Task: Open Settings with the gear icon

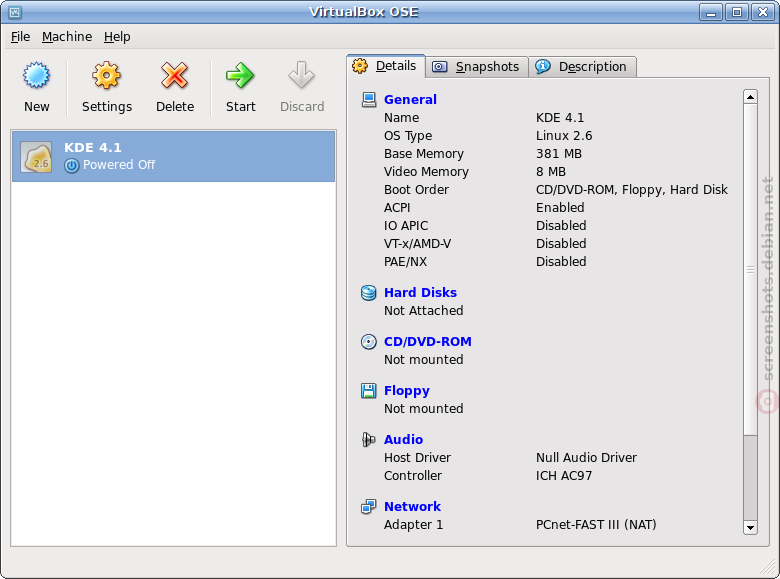Action: [x=106, y=76]
